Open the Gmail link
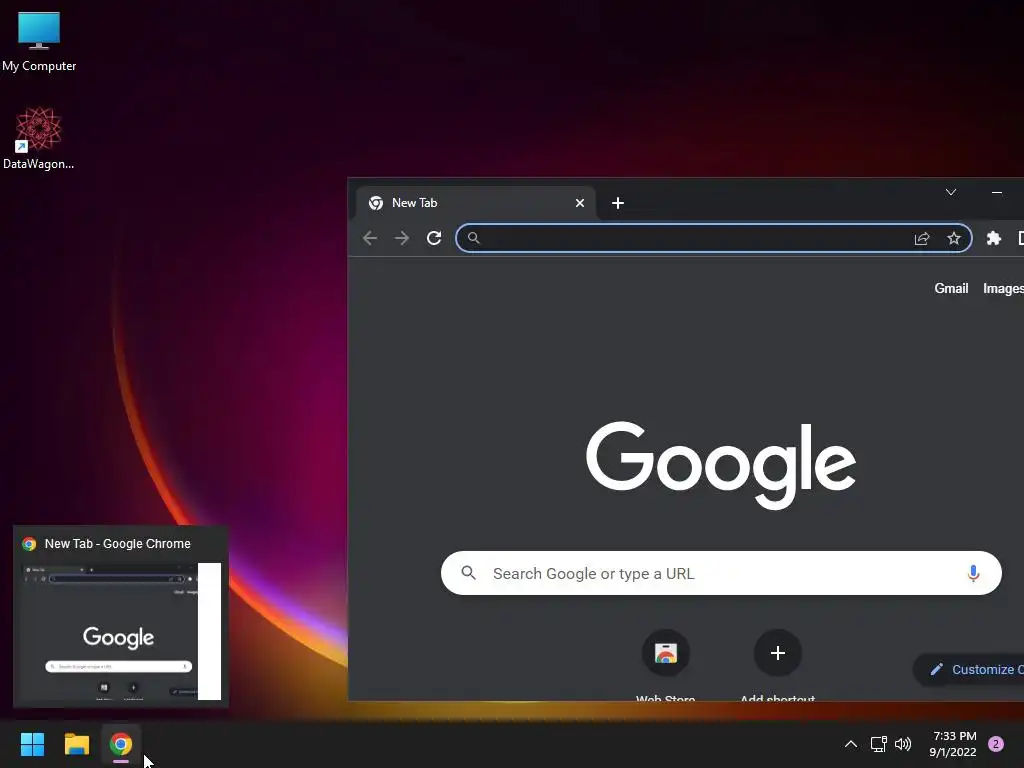 tap(951, 288)
